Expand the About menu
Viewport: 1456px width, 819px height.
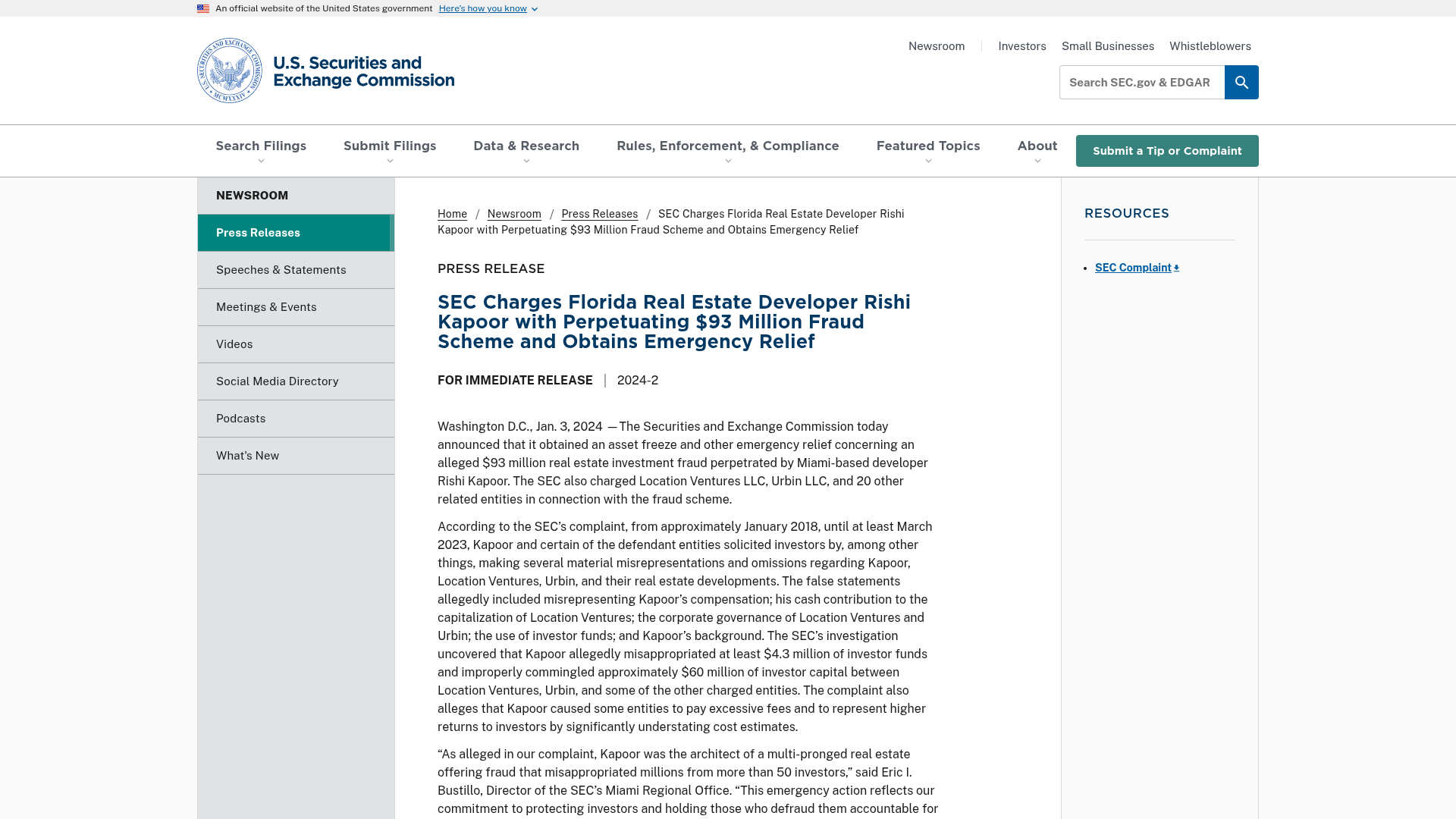pyautogui.click(x=1037, y=151)
